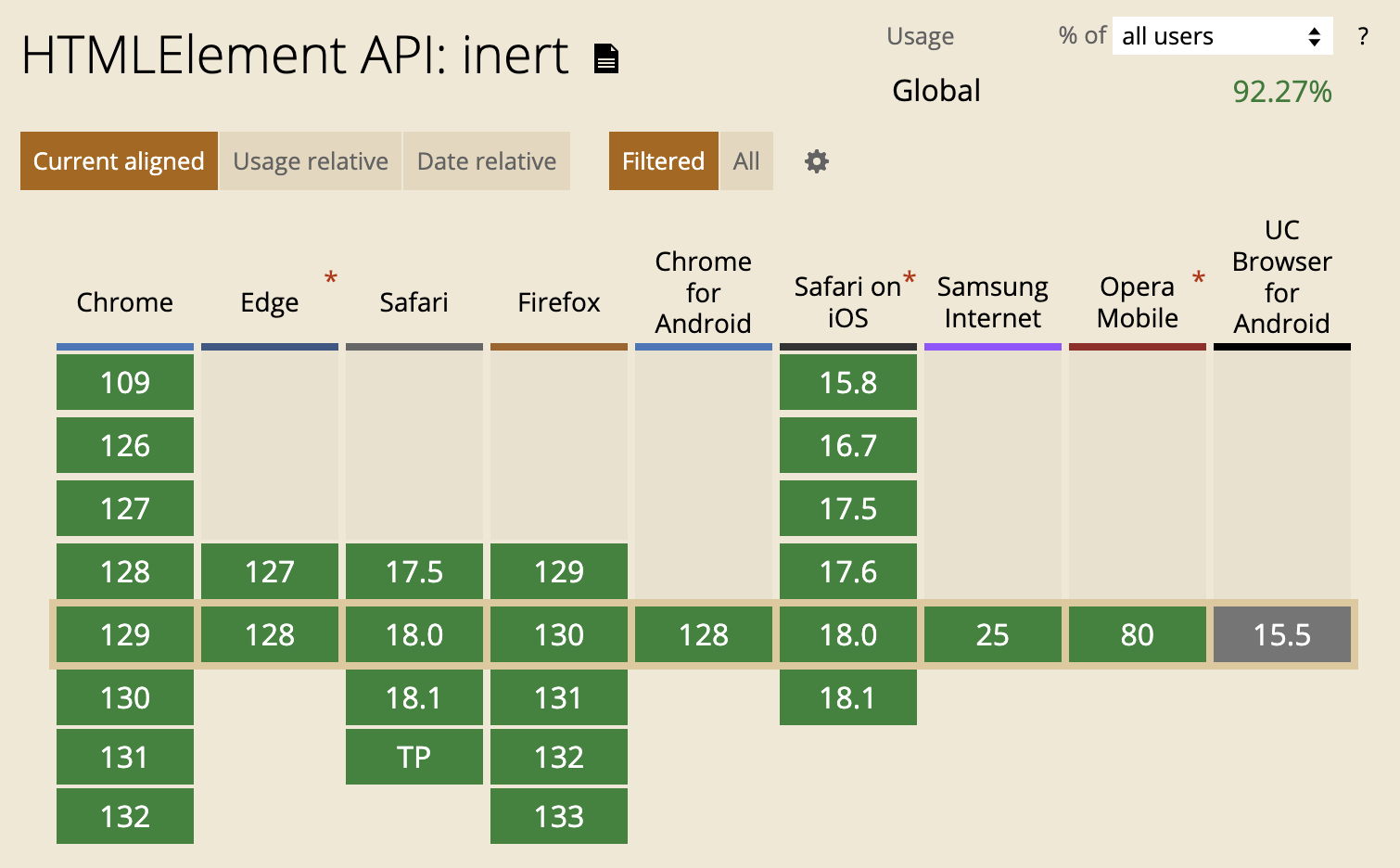
Task: Click the red asterisk note next to Edge
Action: click(x=331, y=277)
